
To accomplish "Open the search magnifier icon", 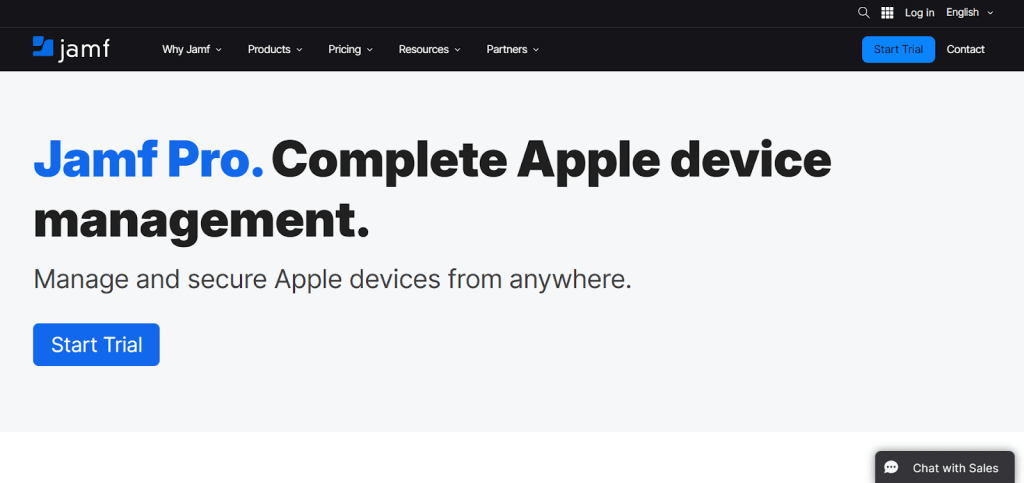I will pyautogui.click(x=864, y=13).
